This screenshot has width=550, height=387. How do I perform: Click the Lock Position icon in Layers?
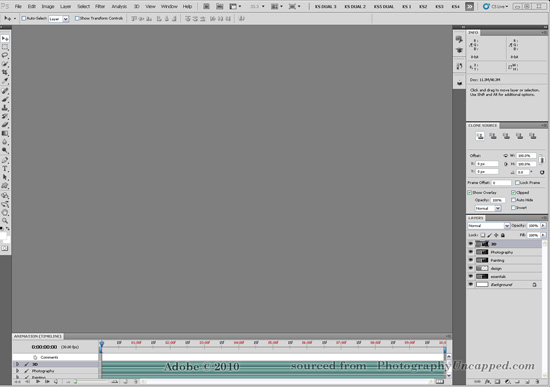pyautogui.click(x=496, y=235)
